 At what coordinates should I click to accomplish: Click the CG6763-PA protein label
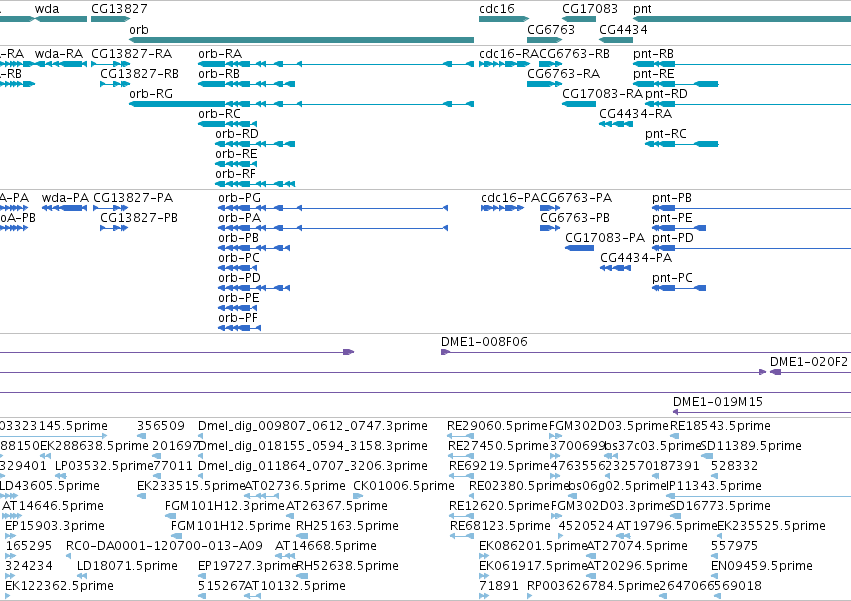click(576, 198)
